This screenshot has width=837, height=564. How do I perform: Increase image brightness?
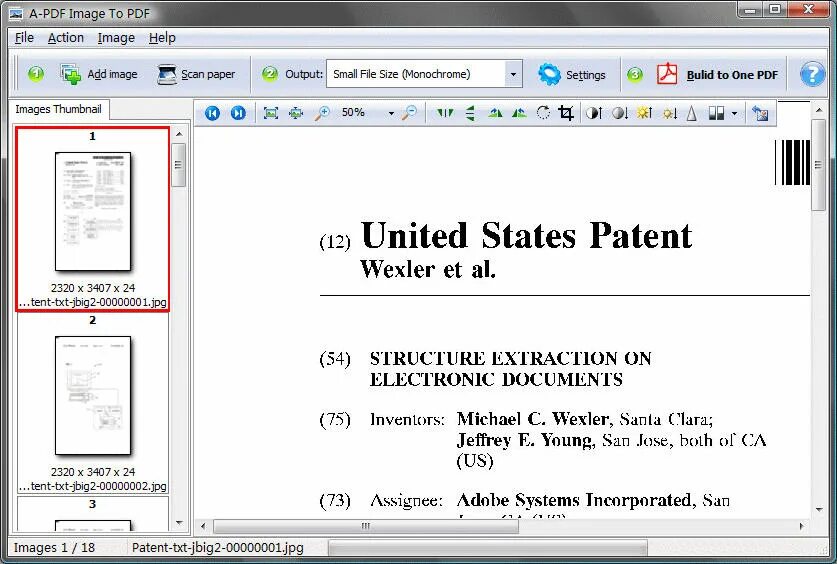[x=644, y=113]
